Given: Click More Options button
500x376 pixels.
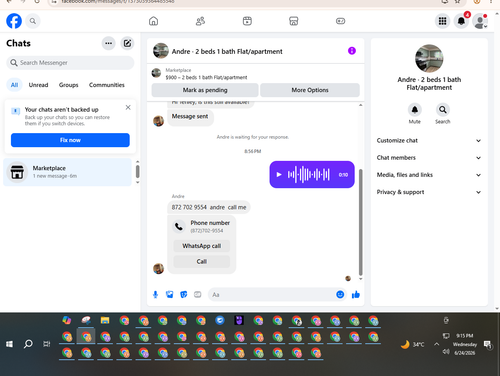Looking at the screenshot, I should [x=310, y=90].
